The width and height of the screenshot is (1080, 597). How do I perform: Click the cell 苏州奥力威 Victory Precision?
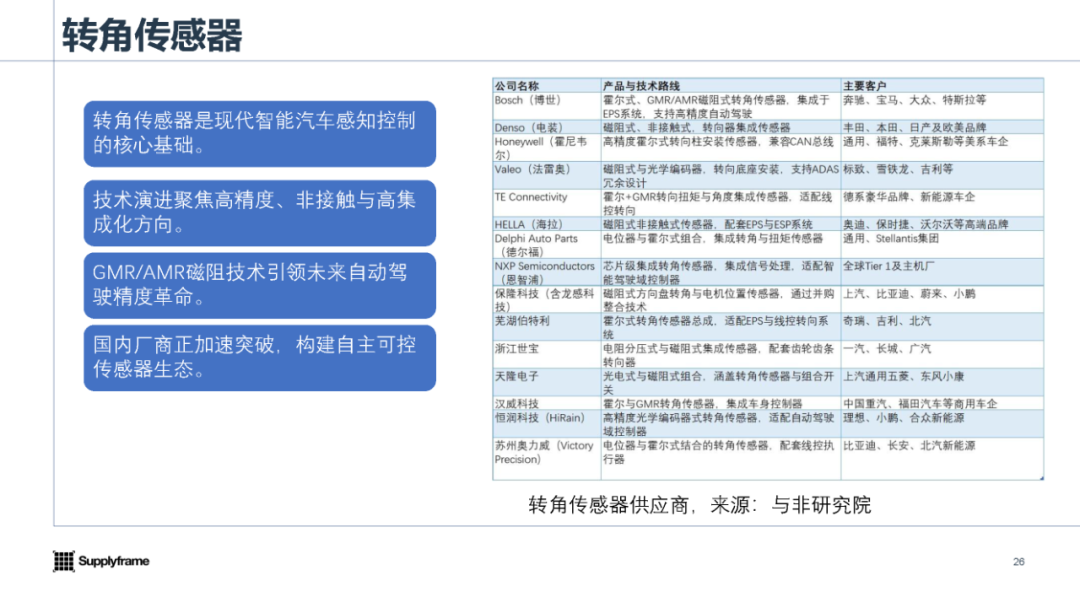click(x=547, y=459)
